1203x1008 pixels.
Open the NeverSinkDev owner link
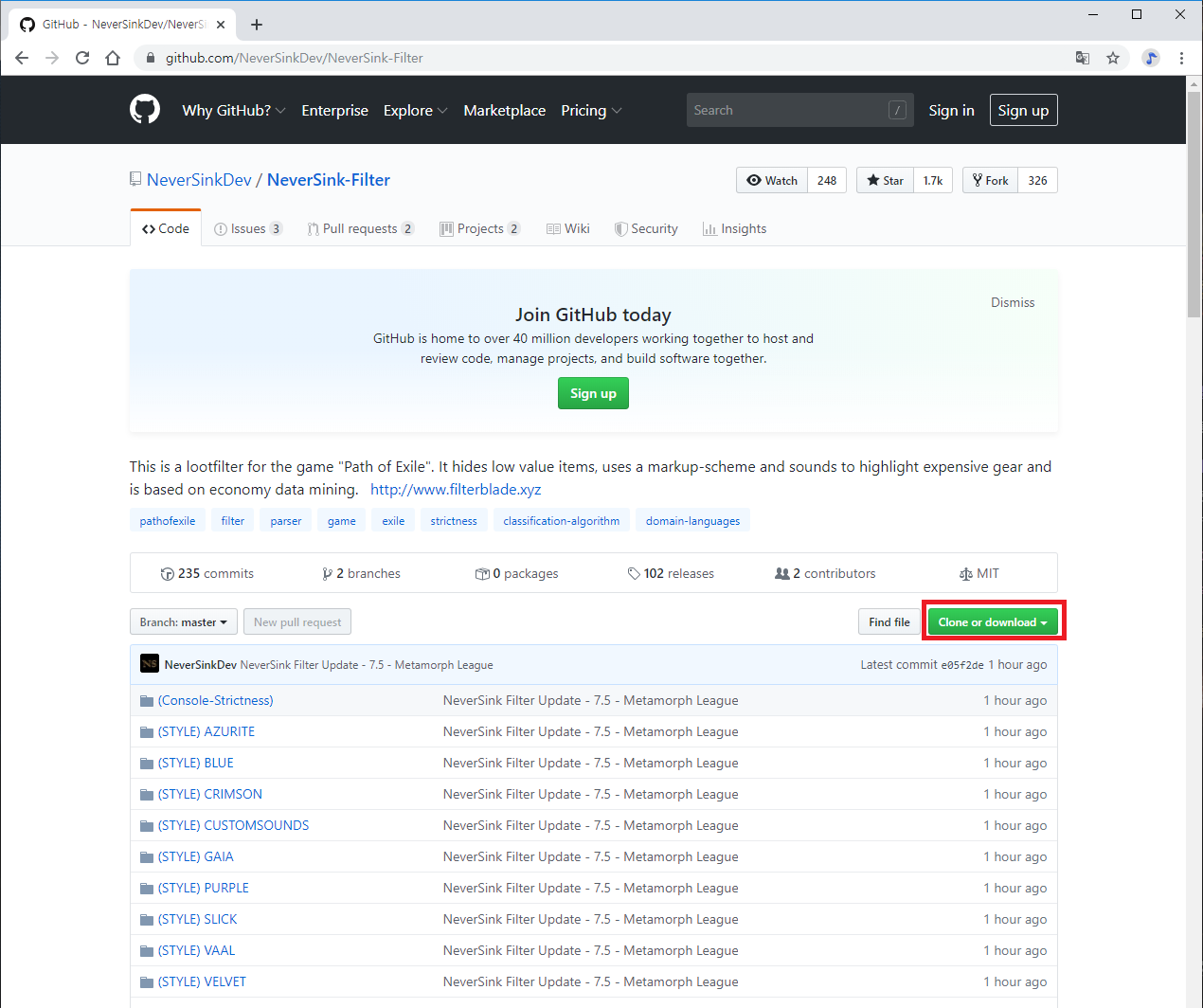199,180
